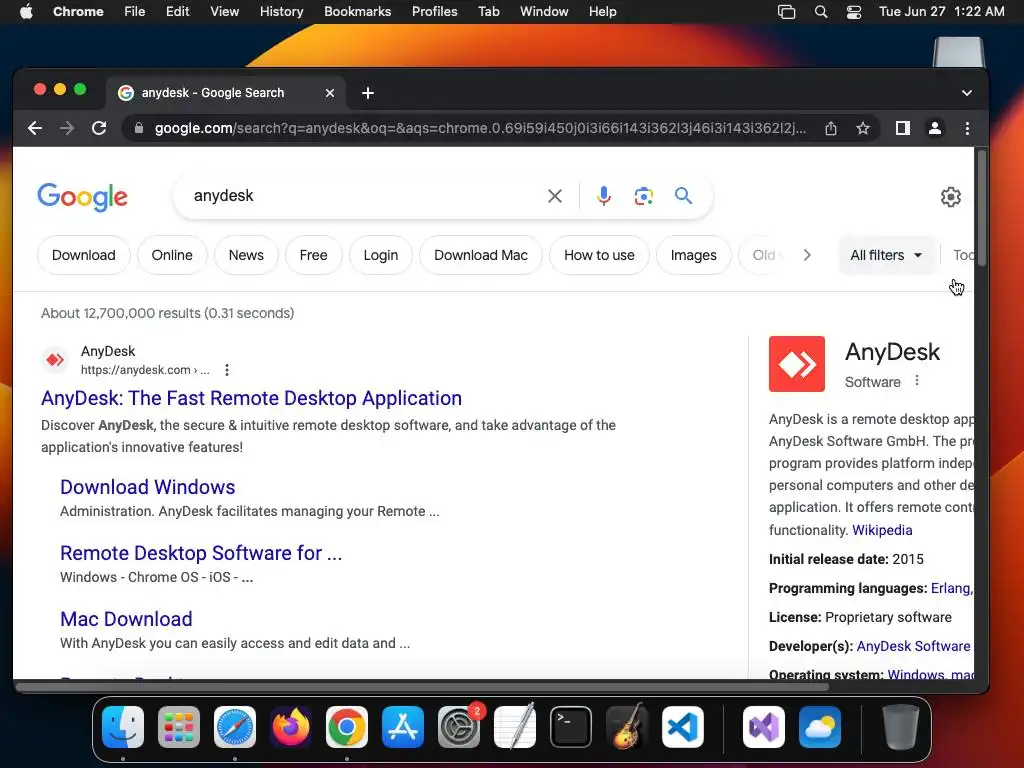Open Trash from the Dock

901,727
